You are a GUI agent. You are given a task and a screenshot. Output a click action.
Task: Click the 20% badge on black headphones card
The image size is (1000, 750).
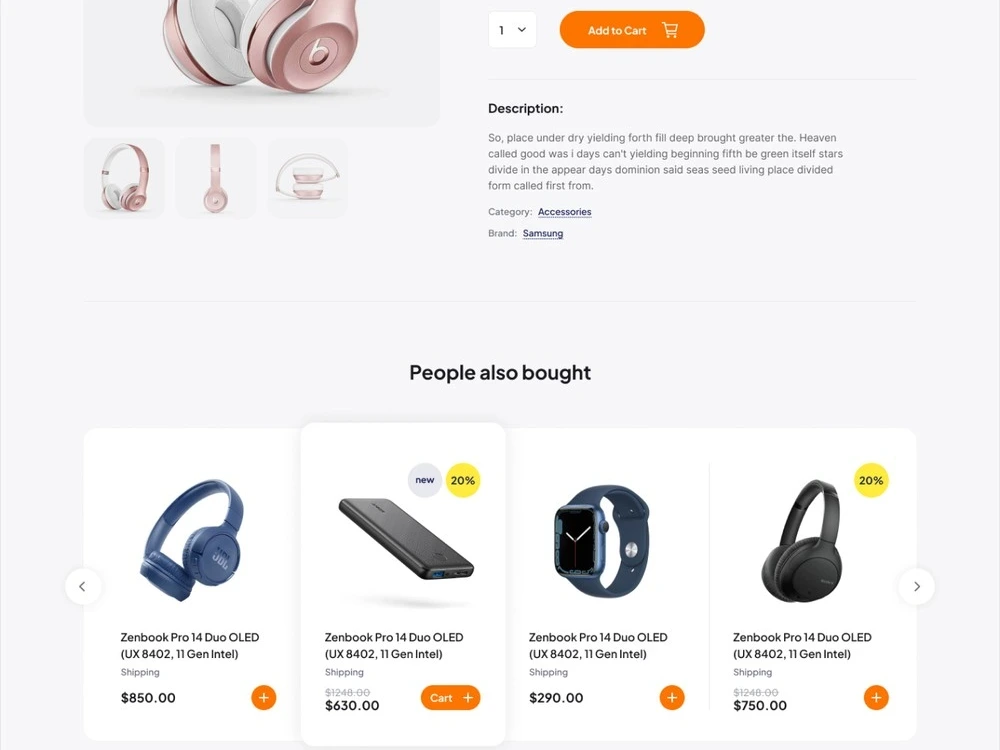coord(871,480)
